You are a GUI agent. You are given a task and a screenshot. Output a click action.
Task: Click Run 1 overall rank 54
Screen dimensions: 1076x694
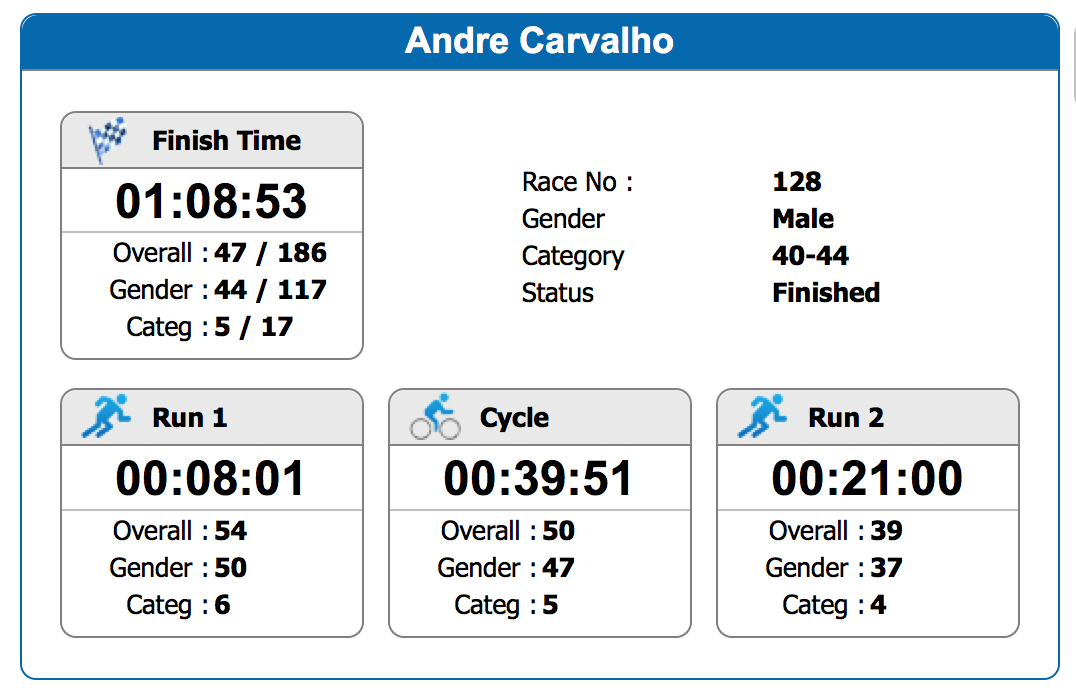[x=230, y=531]
